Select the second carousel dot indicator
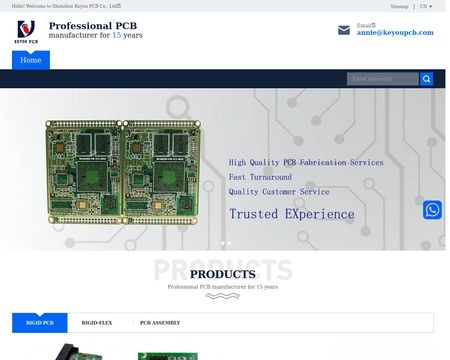 223,243
